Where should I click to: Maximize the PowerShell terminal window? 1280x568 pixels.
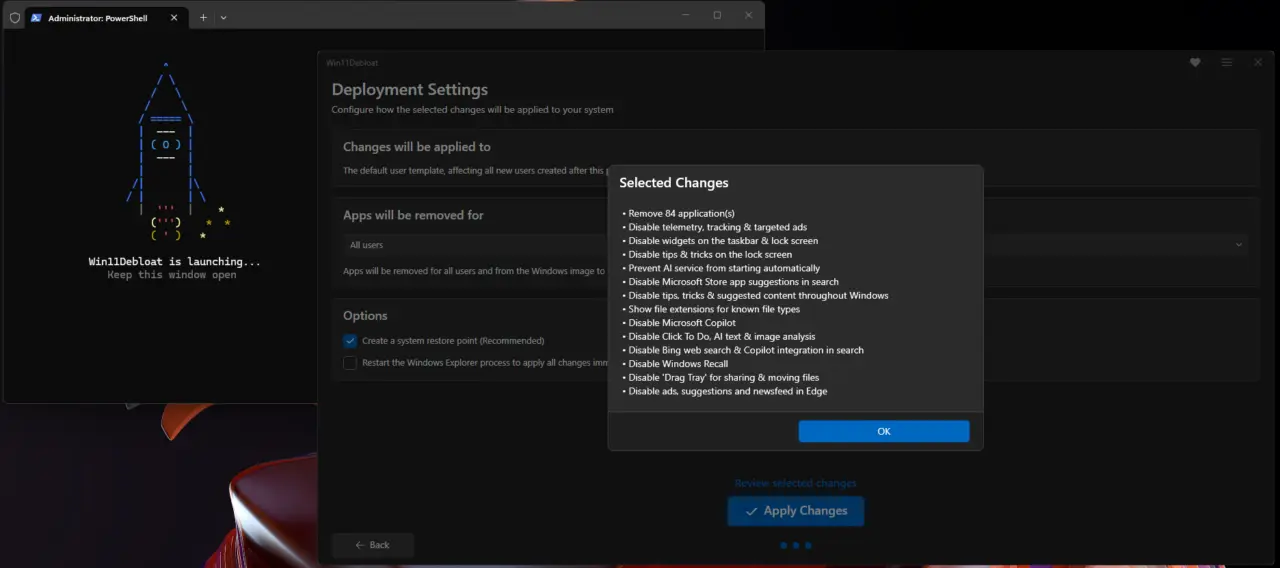717,15
